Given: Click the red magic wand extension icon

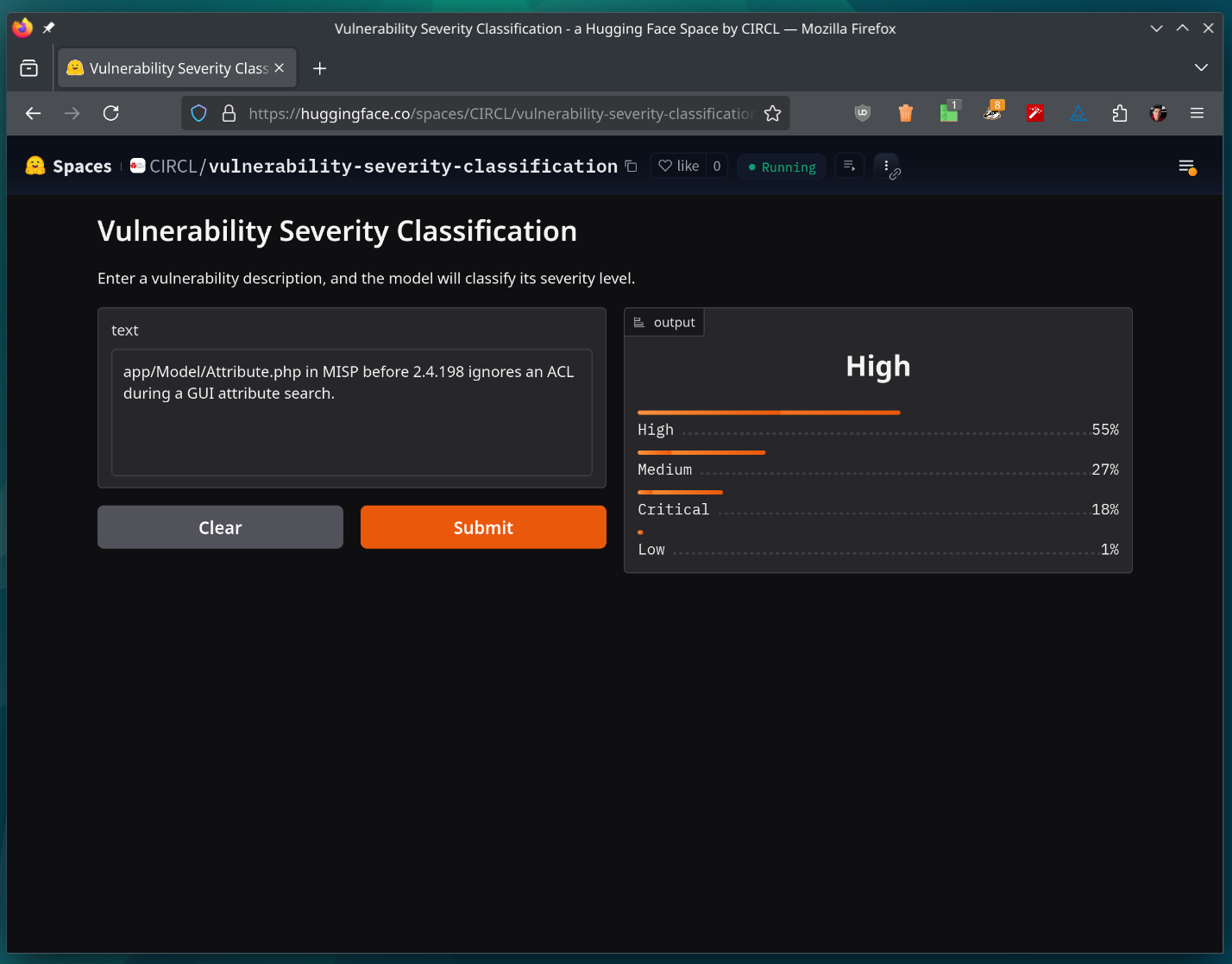Looking at the screenshot, I should [1034, 113].
